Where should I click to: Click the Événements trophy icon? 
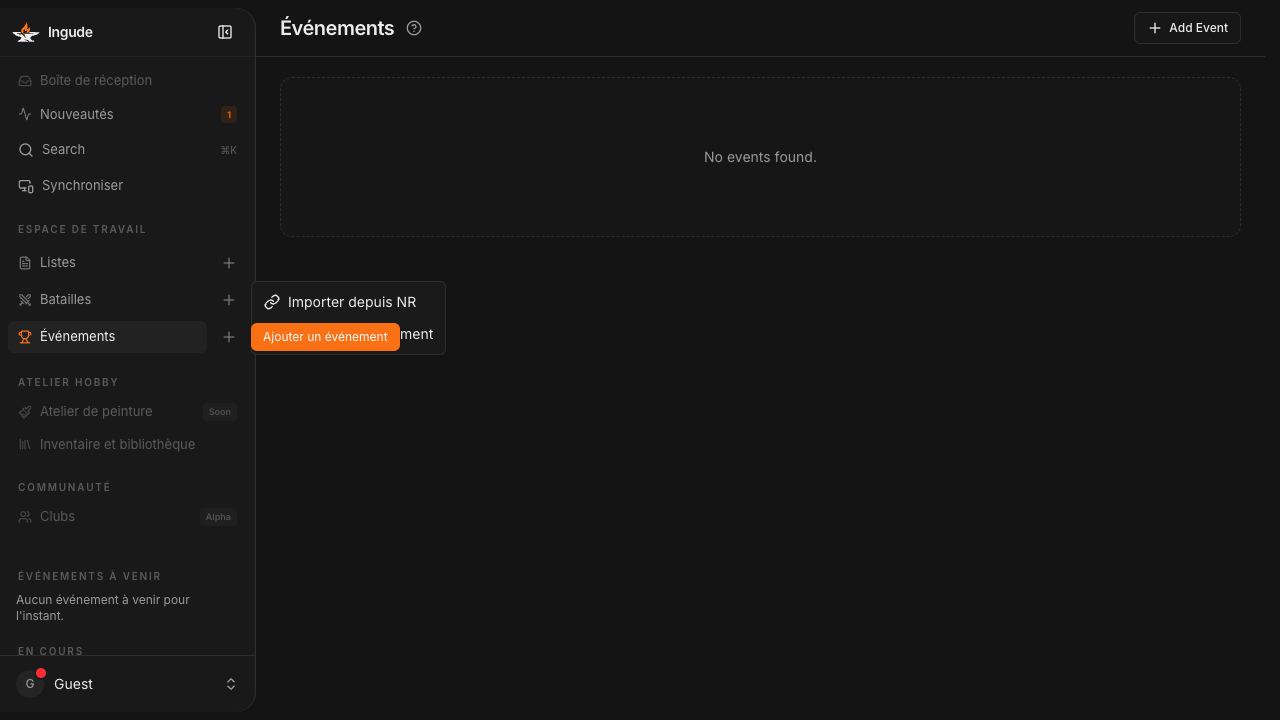[x=25, y=337]
